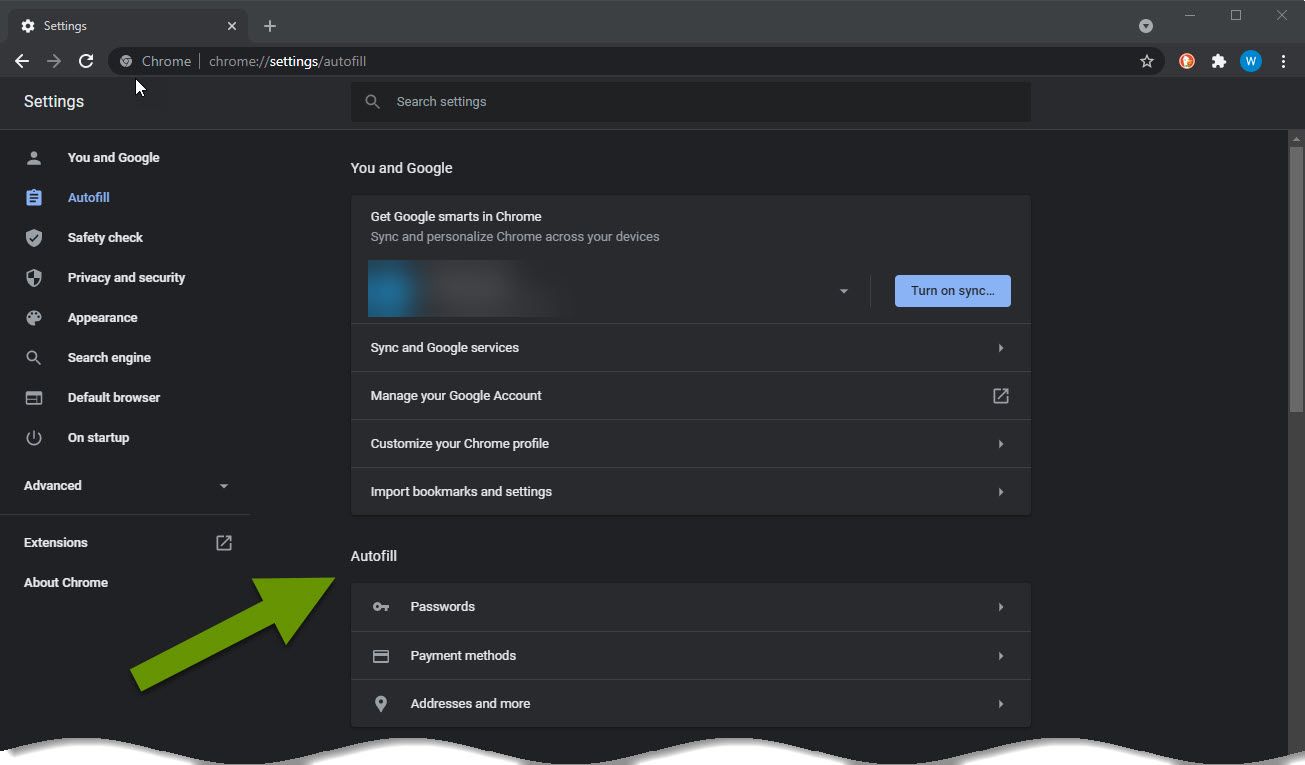Click the Default browser window icon
The height and width of the screenshot is (765, 1305).
click(x=34, y=398)
